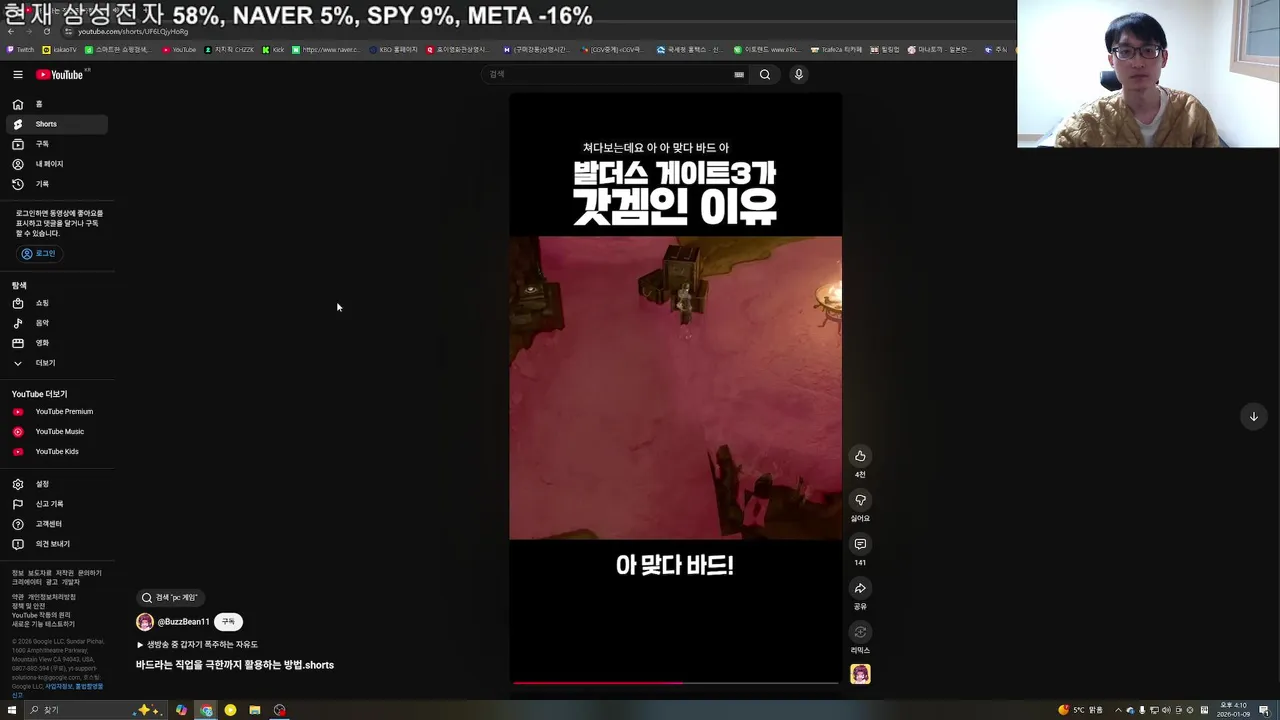Open @BuzzBean11 channel name link
The image size is (1280, 720).
(x=184, y=622)
